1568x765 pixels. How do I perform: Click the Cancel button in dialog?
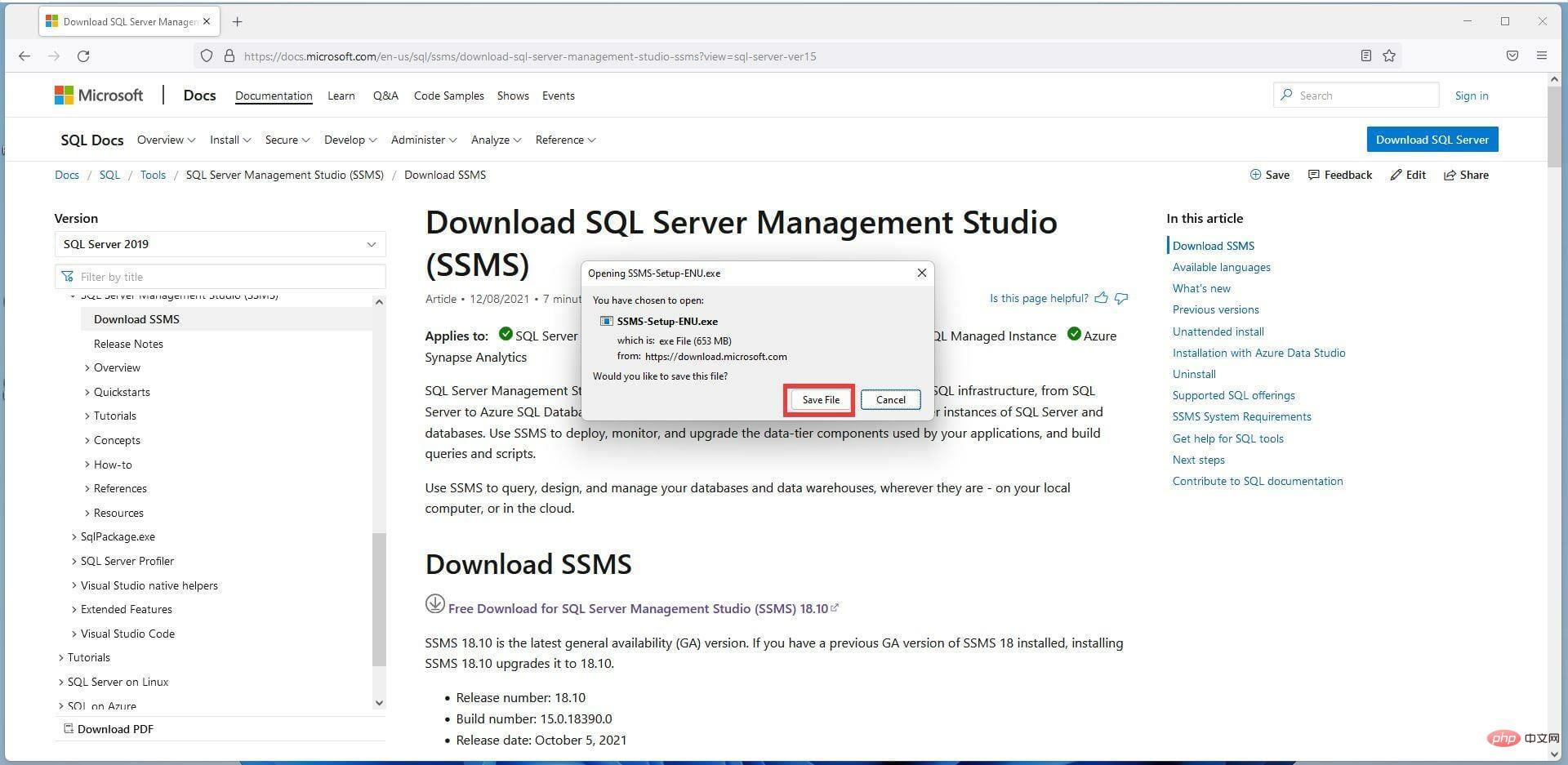coord(890,400)
